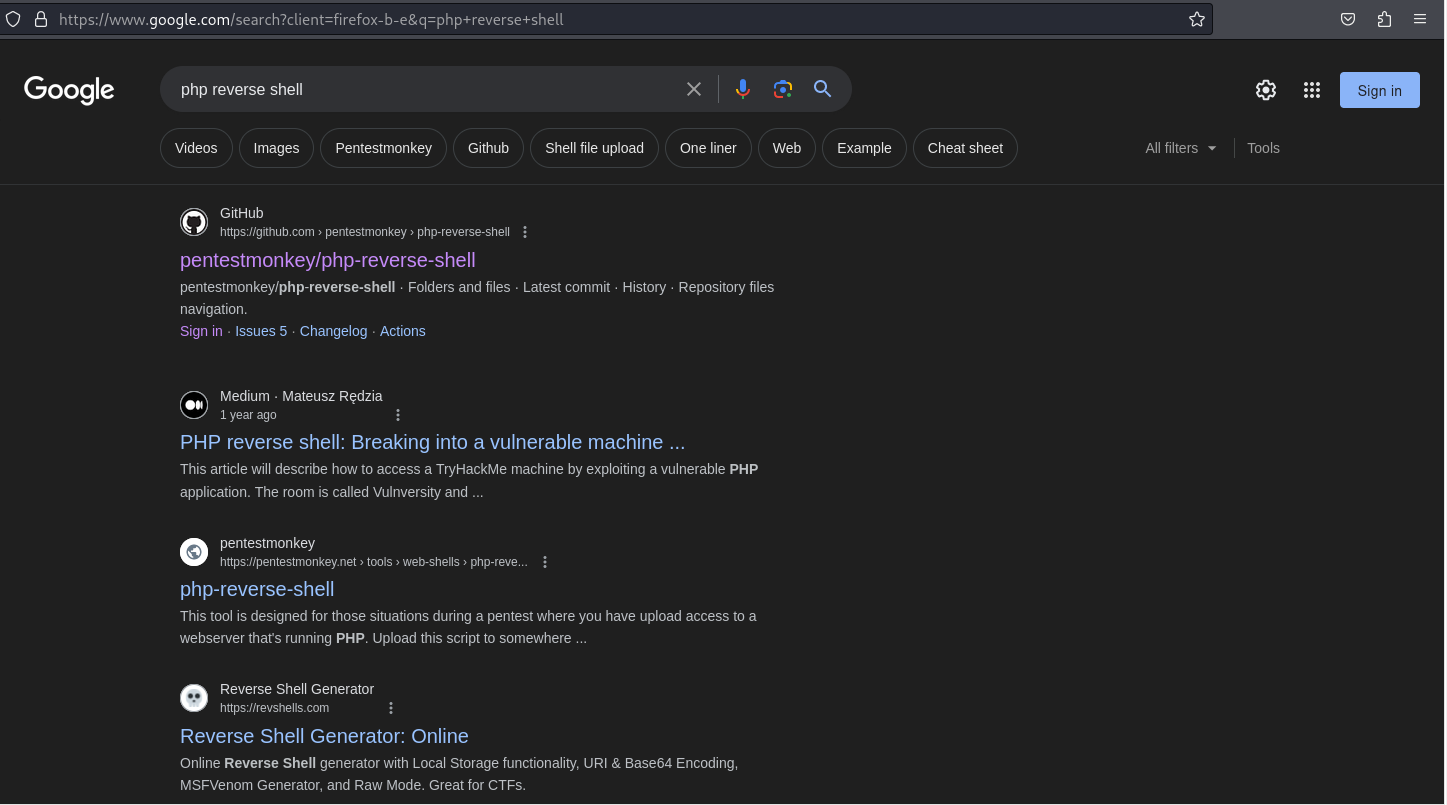This screenshot has height=805, width=1447.
Task: Open Google Lens image search icon
Action: click(x=783, y=89)
